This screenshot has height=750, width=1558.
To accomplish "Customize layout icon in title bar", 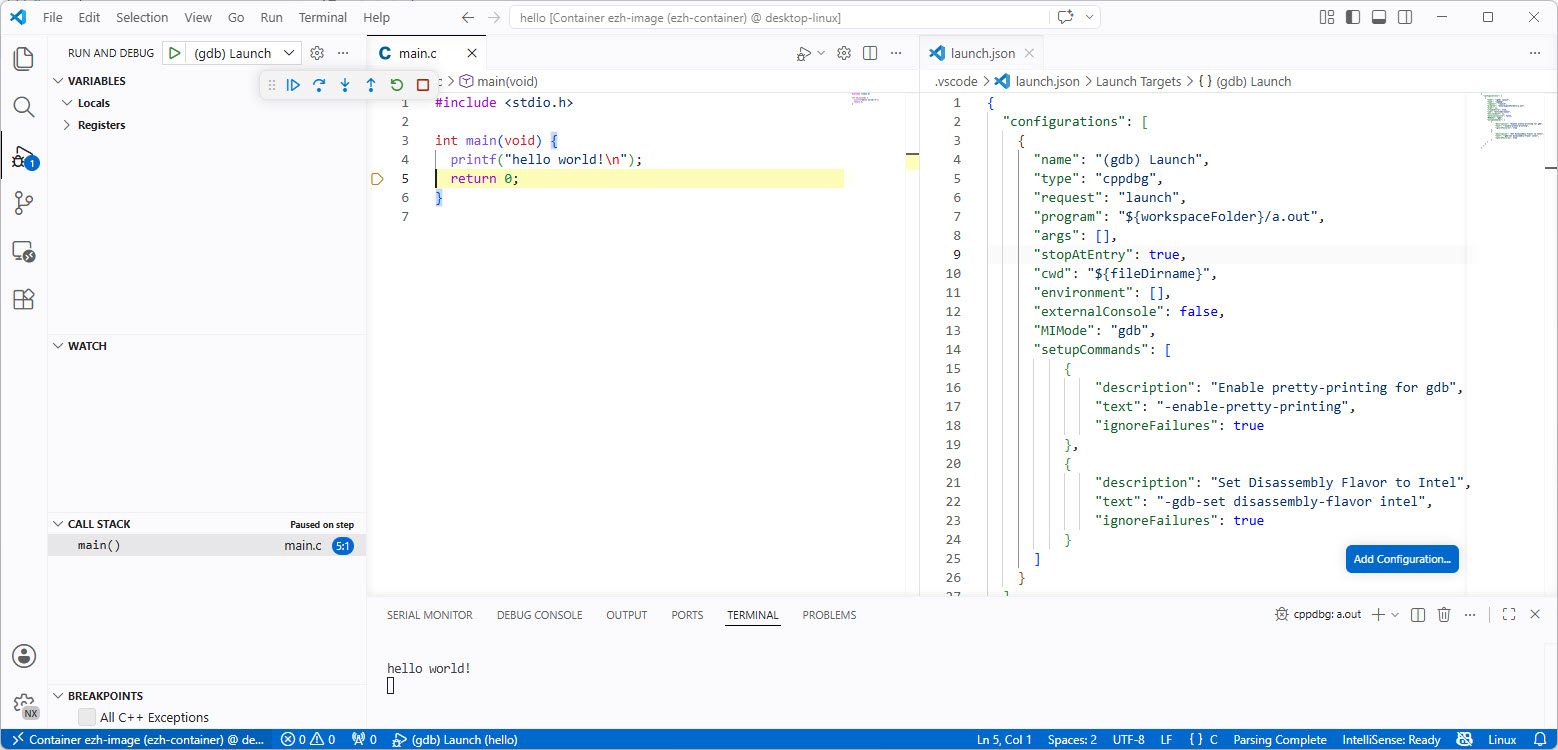I will (x=1327, y=17).
